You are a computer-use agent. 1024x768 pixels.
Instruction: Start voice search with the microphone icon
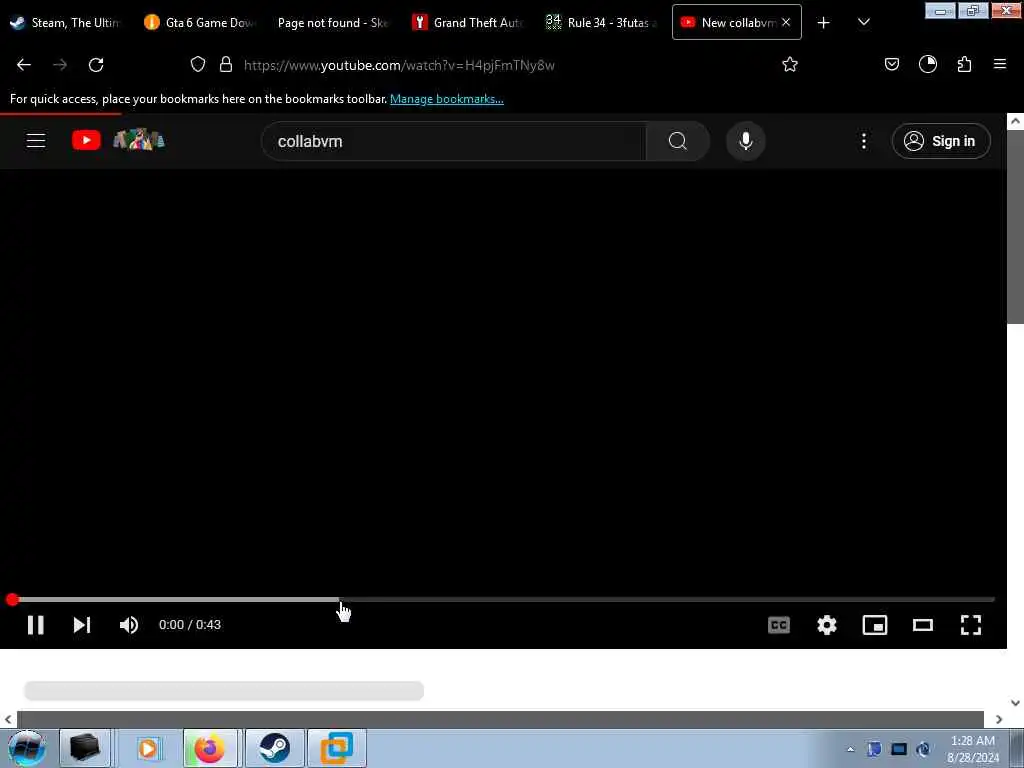(x=746, y=141)
